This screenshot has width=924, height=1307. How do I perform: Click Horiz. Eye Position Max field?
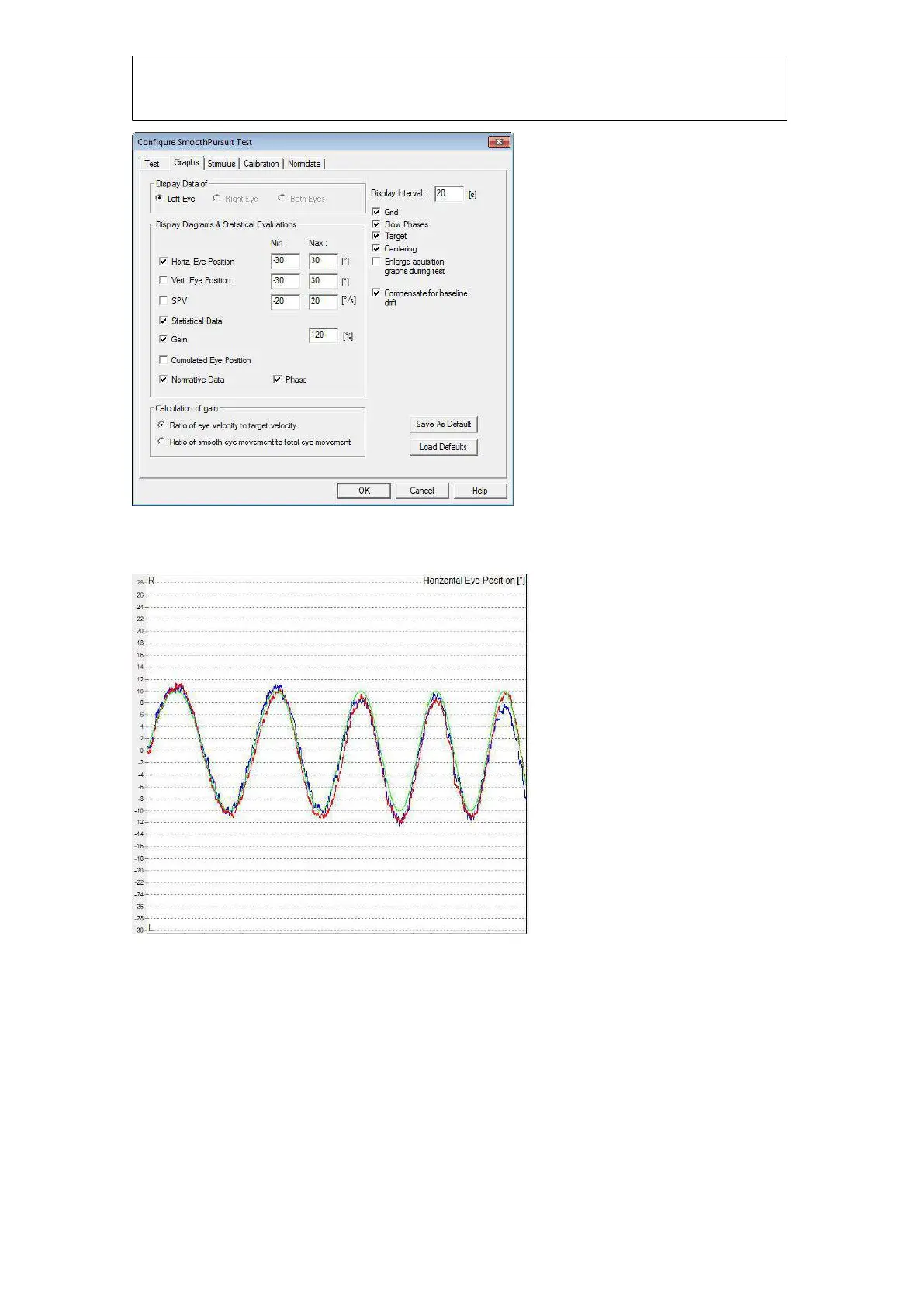point(324,262)
